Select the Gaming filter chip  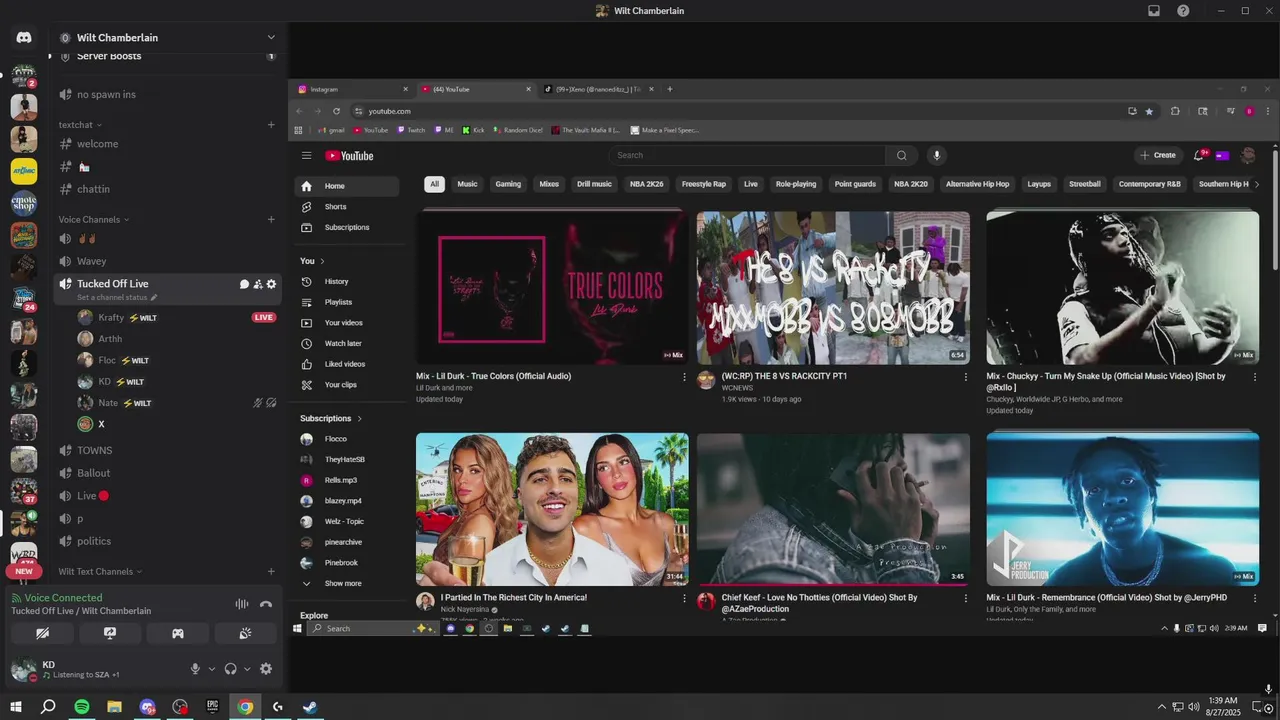click(508, 184)
